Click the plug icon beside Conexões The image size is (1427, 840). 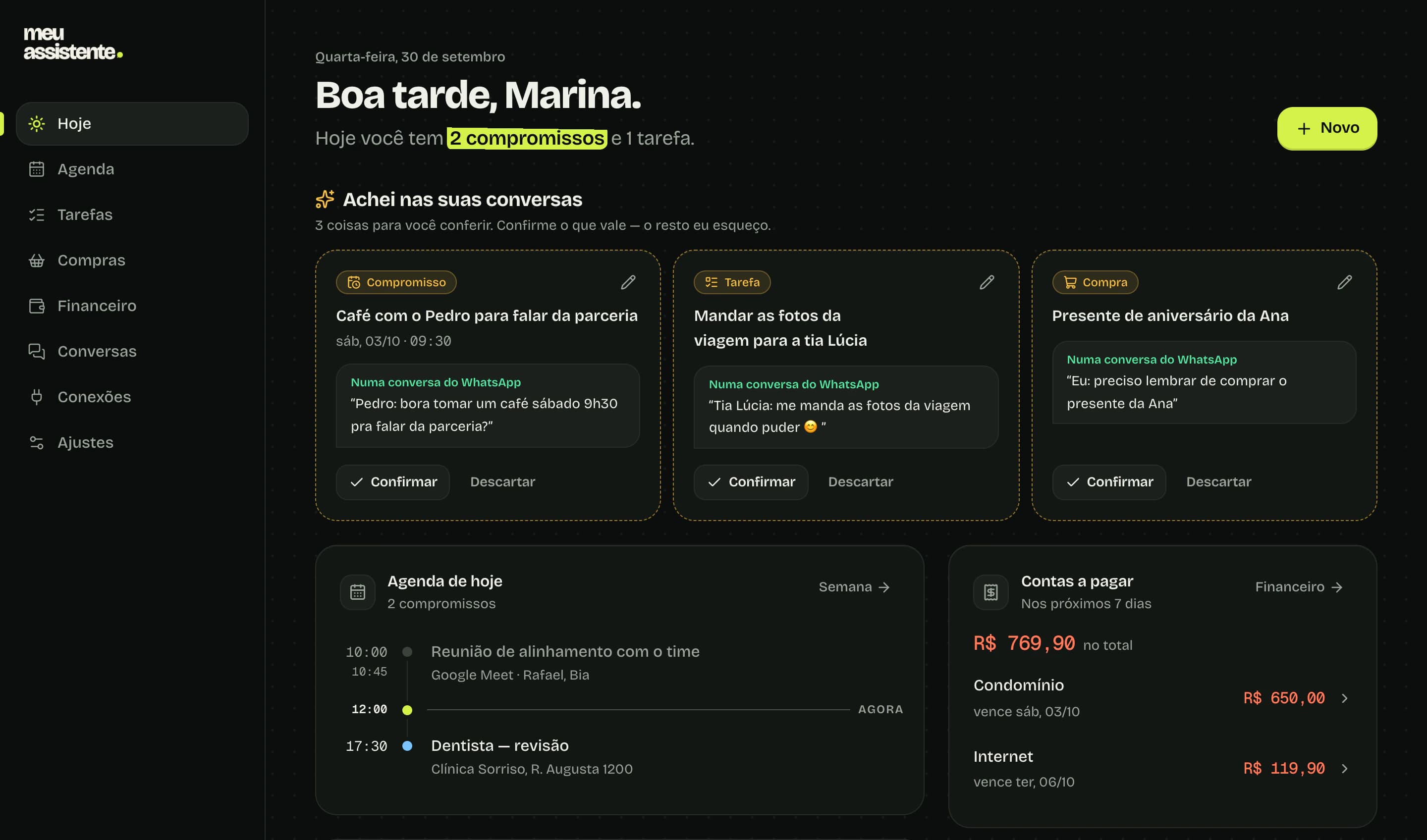36,397
